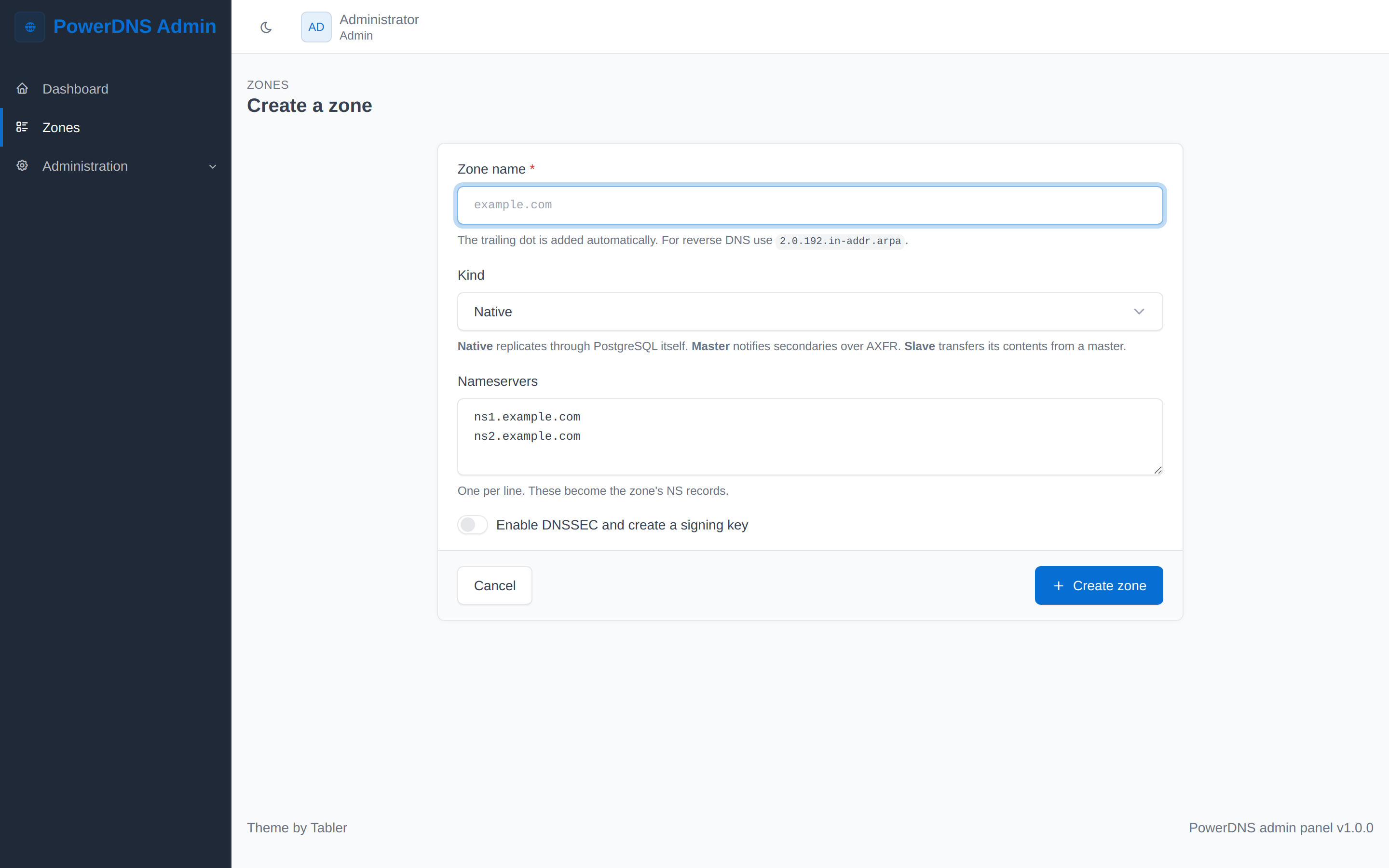Click the ZONES breadcrumb label

[x=268, y=85]
